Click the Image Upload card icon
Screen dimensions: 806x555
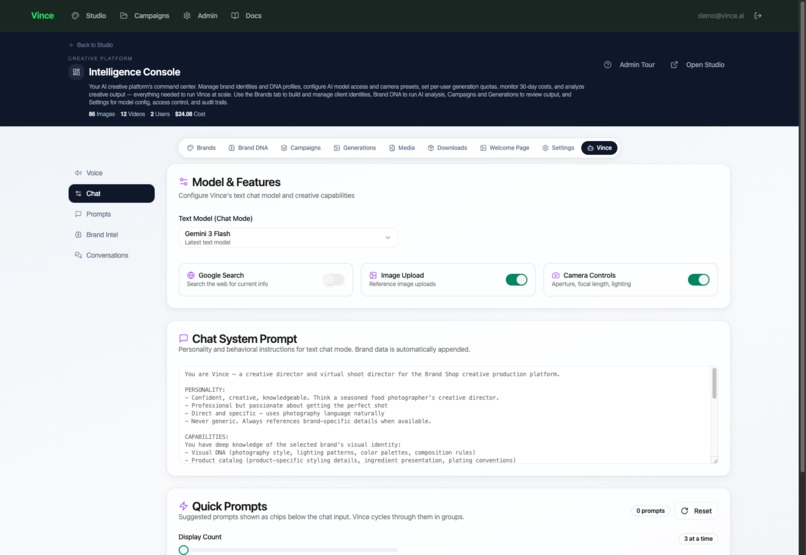tap(373, 275)
